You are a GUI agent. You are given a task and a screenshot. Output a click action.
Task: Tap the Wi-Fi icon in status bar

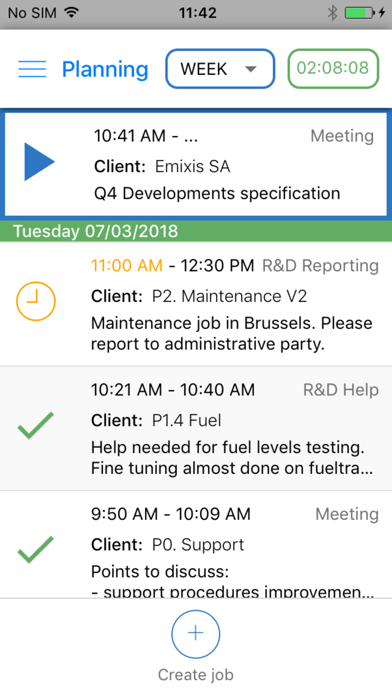coord(71,12)
